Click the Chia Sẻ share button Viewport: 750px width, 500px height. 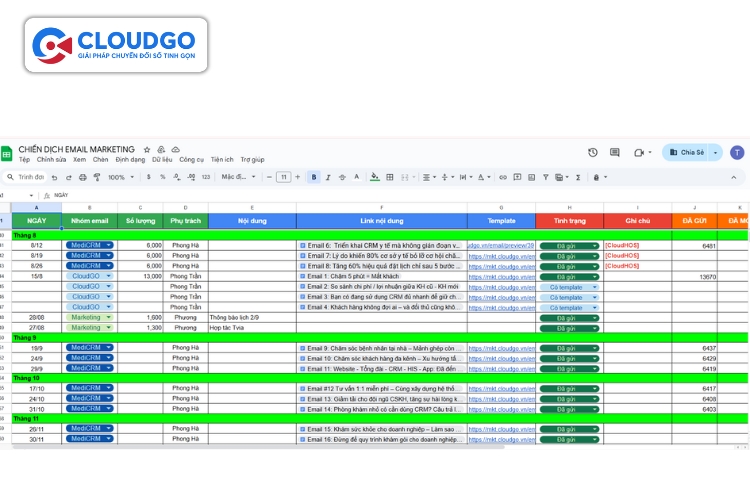pyautogui.click(x=692, y=153)
